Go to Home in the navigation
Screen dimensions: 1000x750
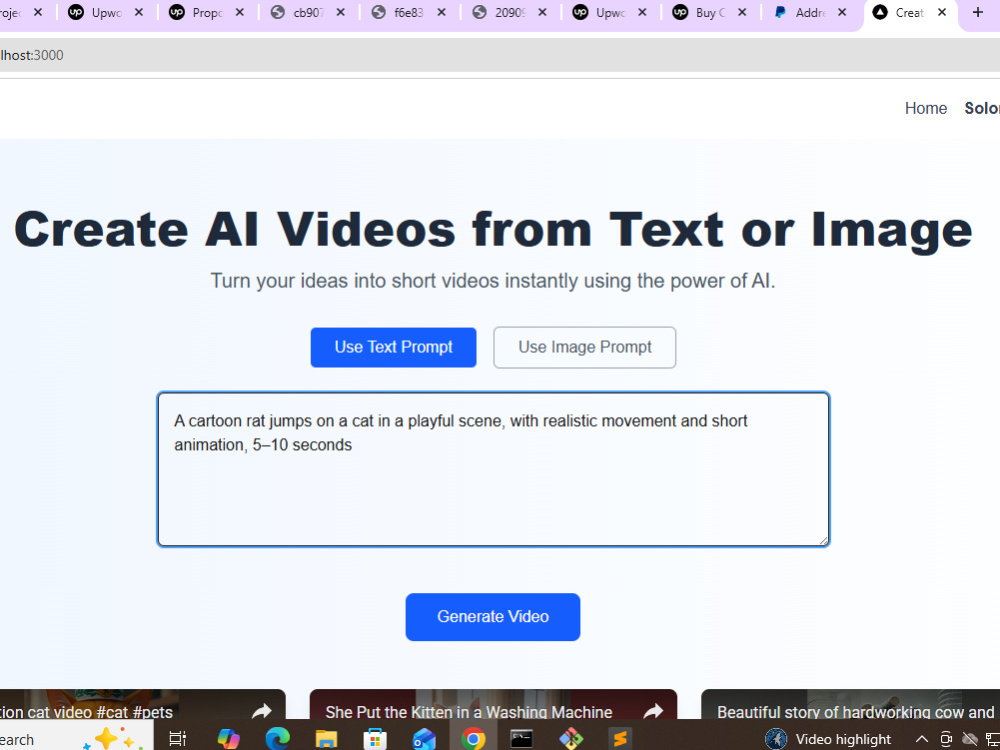[925, 108]
